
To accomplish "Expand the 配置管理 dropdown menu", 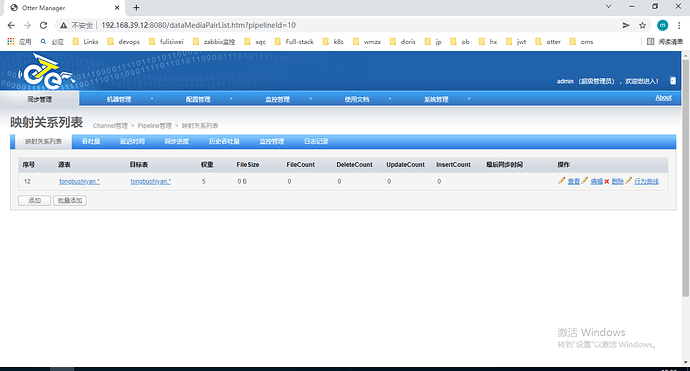I will (x=198, y=99).
